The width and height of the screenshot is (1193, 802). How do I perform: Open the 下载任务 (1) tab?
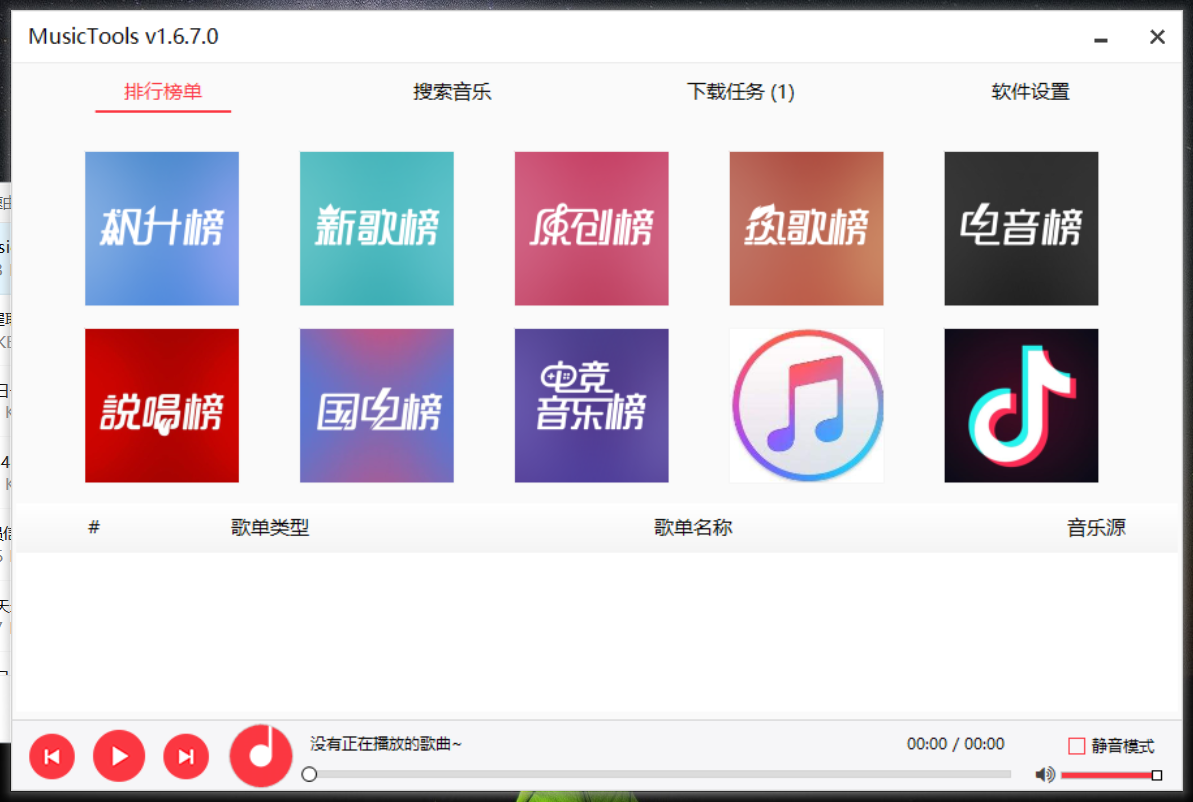(740, 92)
